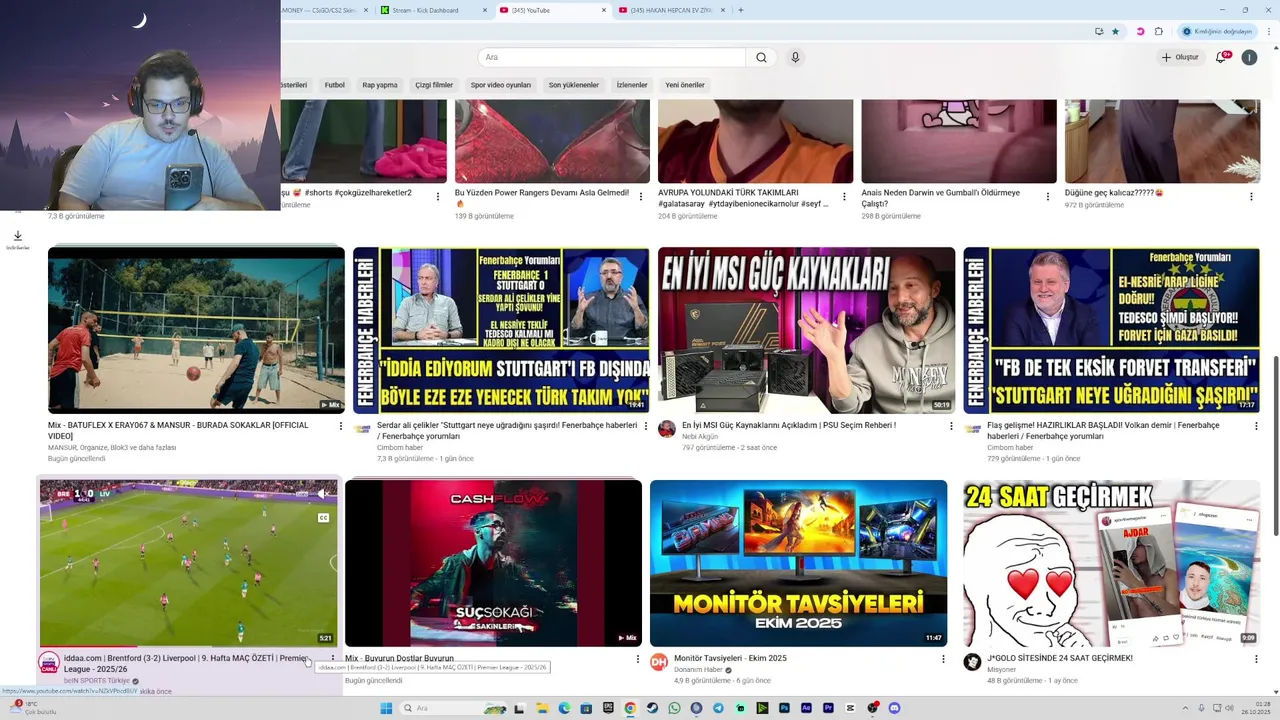Open options for MSI Güç Kaynakları video
Screen dimensions: 1280x720
point(951,426)
